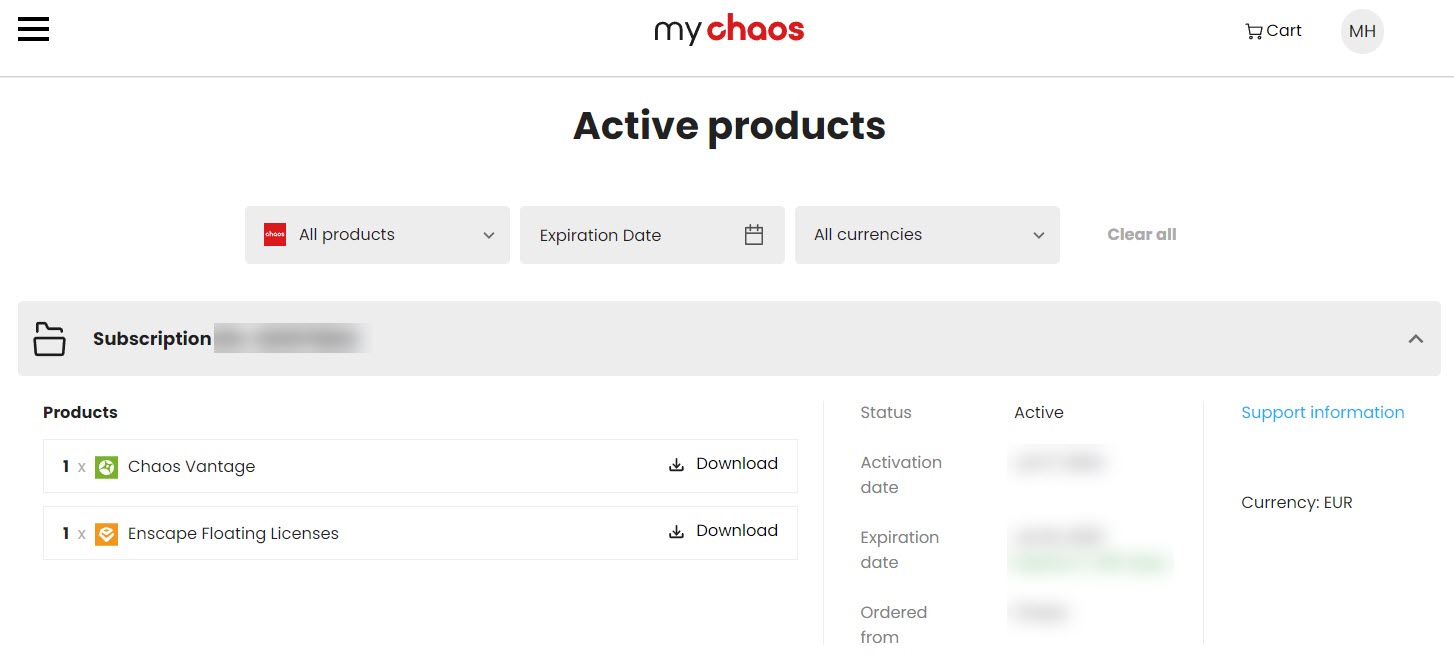Click the calendar icon in Expiration Date
The width and height of the screenshot is (1454, 669).
point(754,235)
